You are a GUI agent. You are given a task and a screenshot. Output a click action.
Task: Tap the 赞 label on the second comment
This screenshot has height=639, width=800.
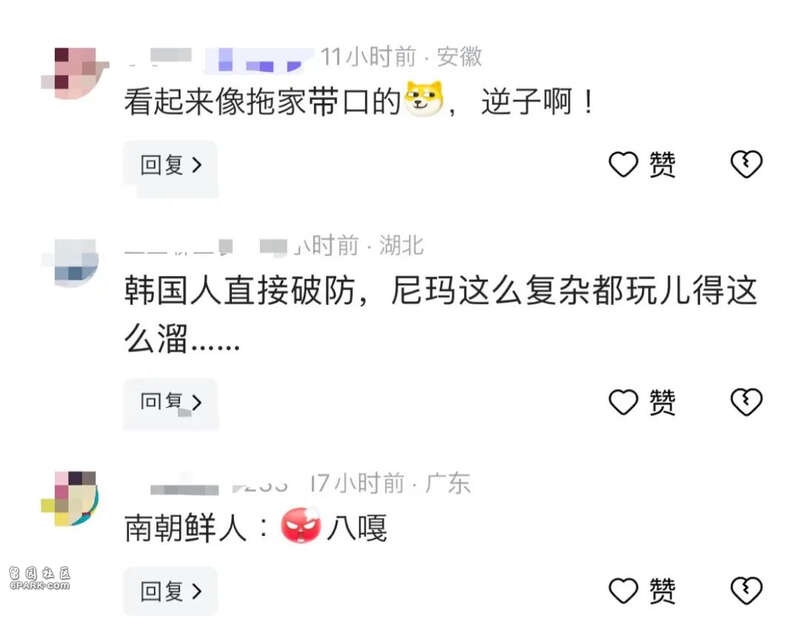click(662, 402)
